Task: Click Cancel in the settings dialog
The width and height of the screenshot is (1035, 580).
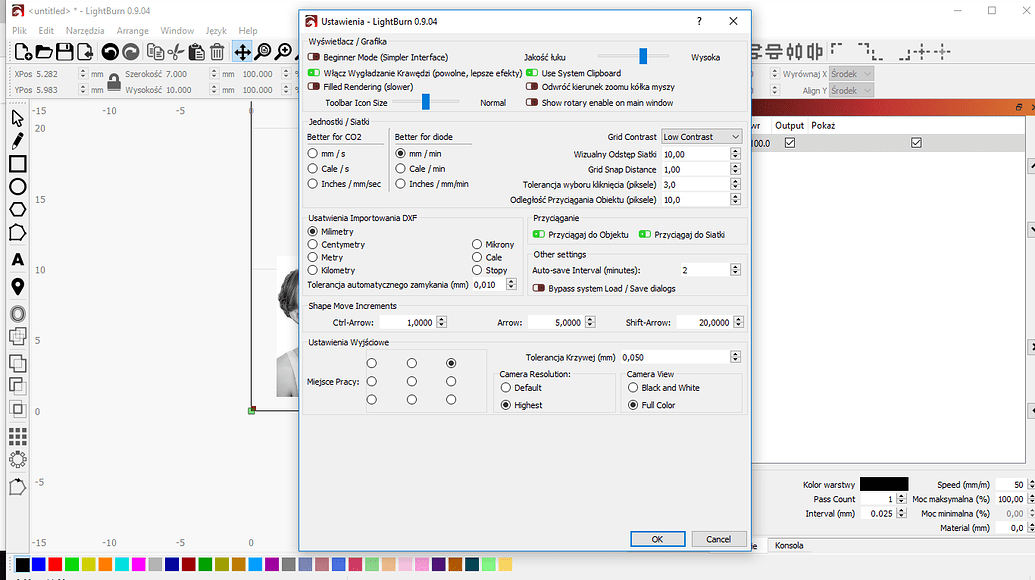Action: (x=718, y=539)
